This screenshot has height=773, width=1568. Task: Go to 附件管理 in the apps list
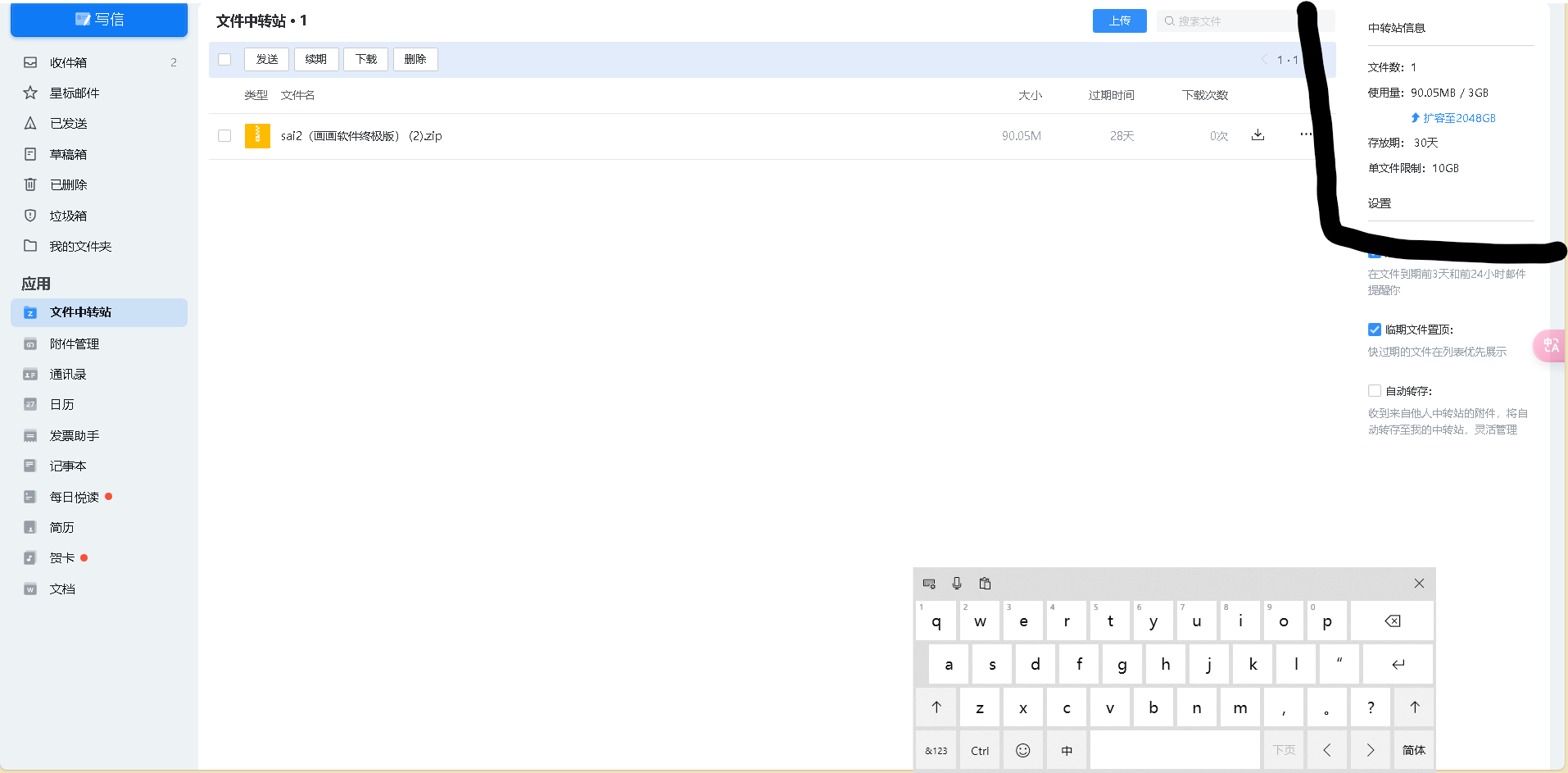pos(74,344)
